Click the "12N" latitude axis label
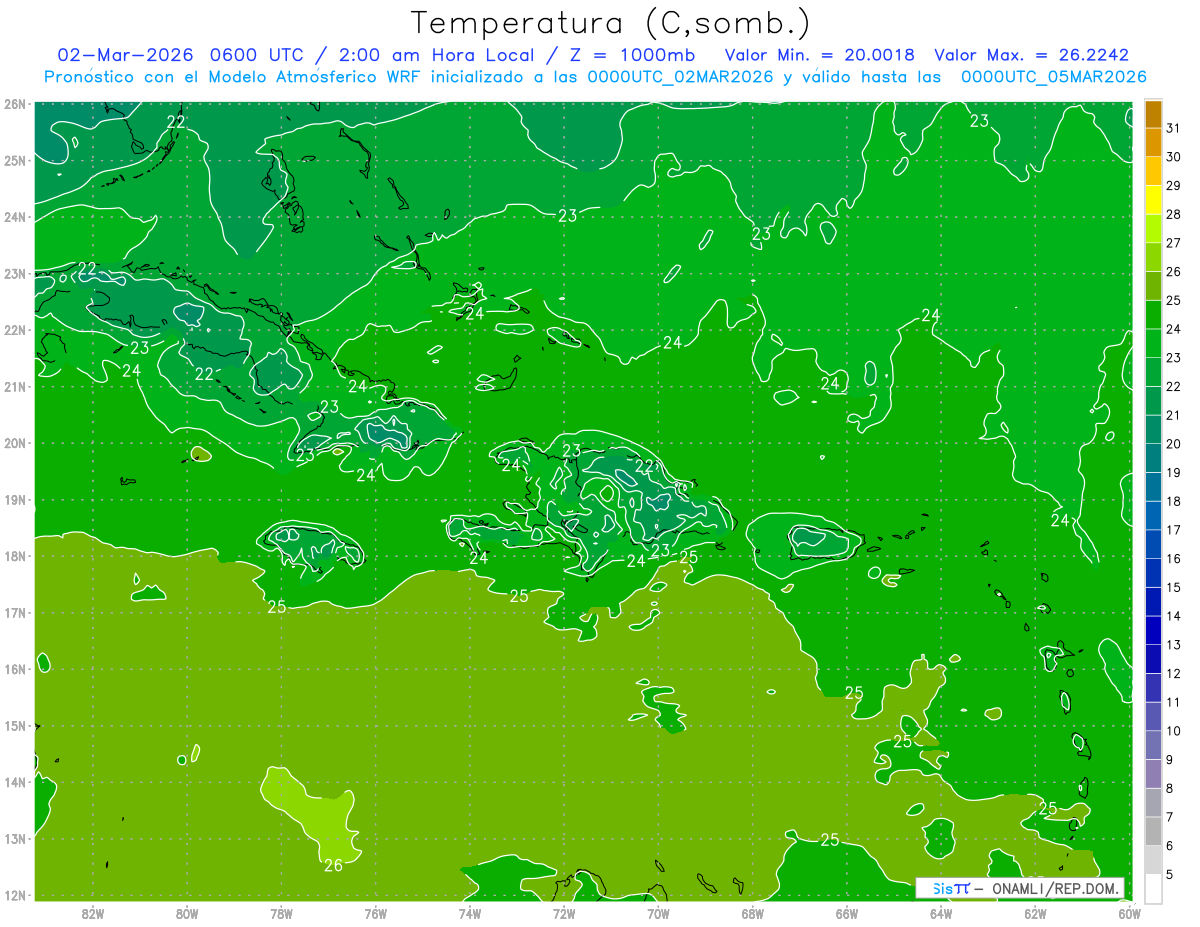 (15, 895)
